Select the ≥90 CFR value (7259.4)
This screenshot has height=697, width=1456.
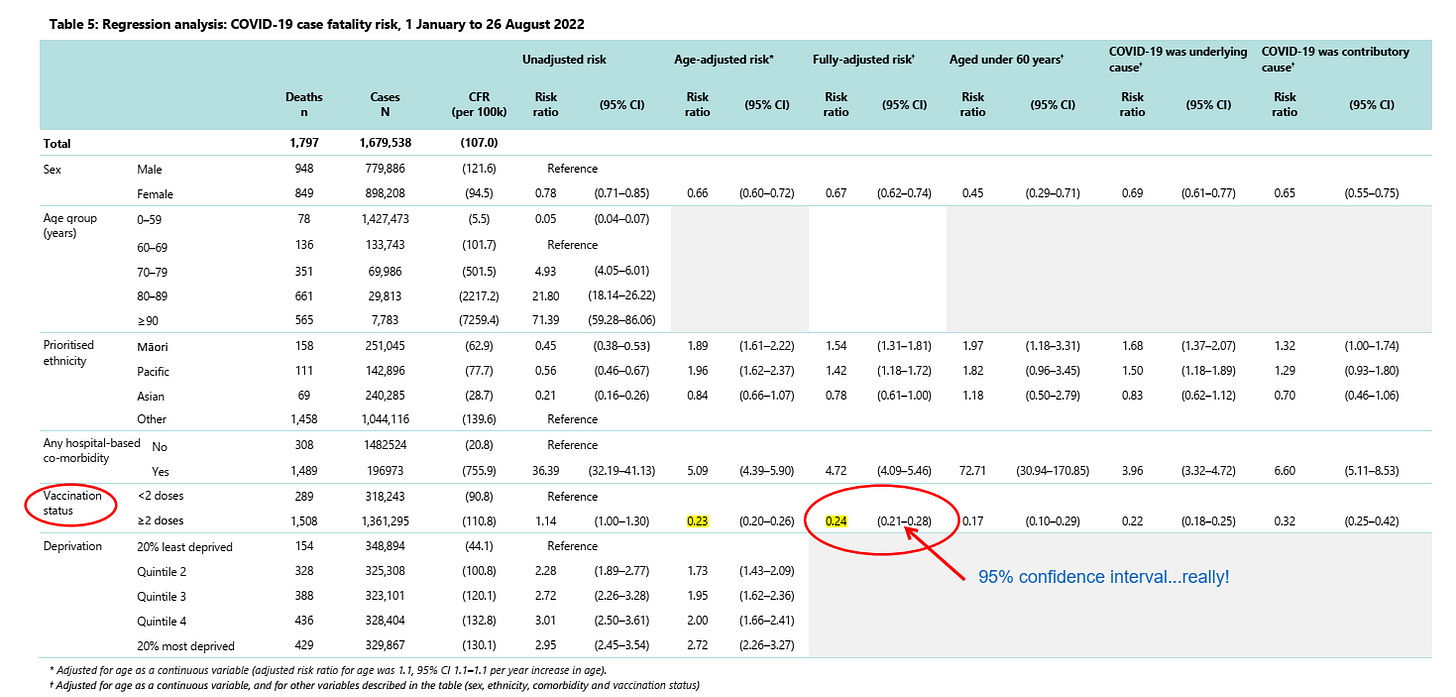477,321
